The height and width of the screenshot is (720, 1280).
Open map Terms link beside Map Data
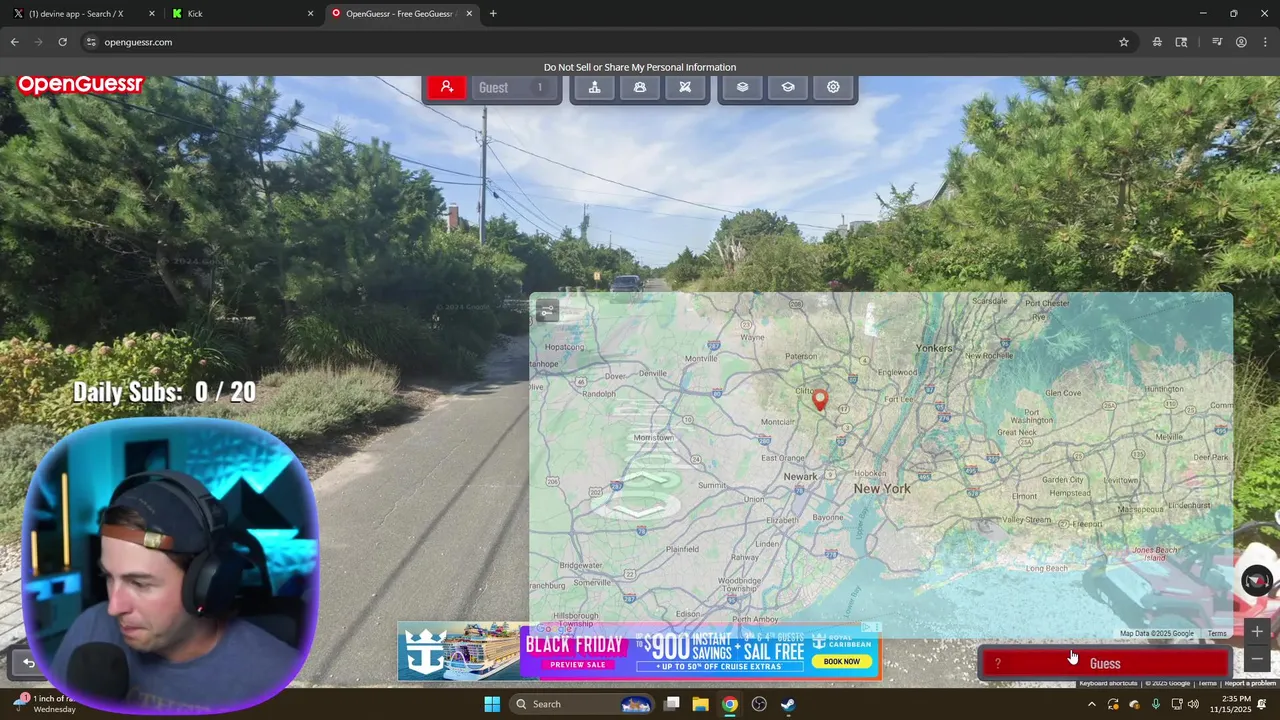pyautogui.click(x=1217, y=633)
